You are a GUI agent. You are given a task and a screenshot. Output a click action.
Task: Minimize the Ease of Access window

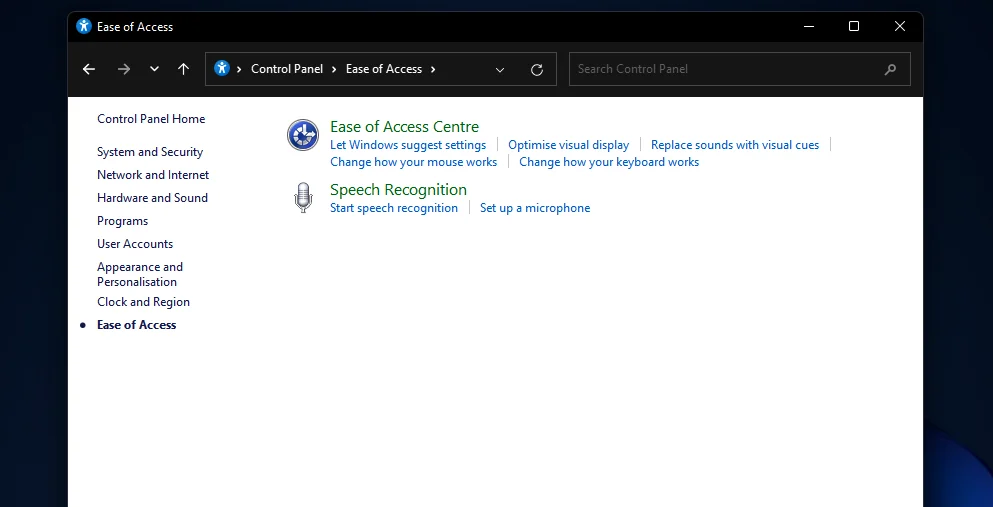tap(809, 26)
